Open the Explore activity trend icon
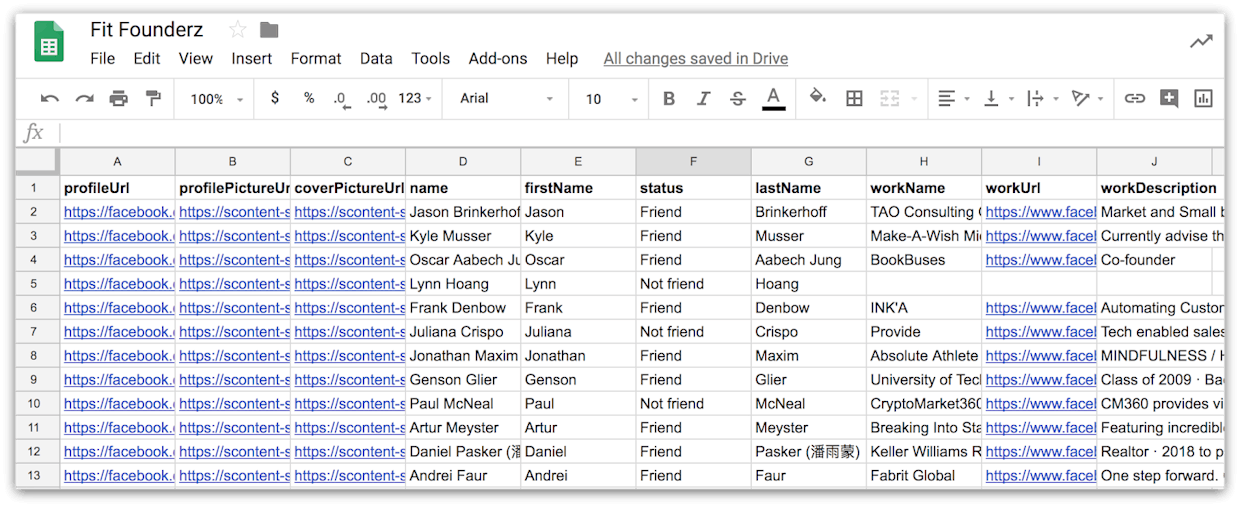The height and width of the screenshot is (507, 1240). tap(1201, 41)
